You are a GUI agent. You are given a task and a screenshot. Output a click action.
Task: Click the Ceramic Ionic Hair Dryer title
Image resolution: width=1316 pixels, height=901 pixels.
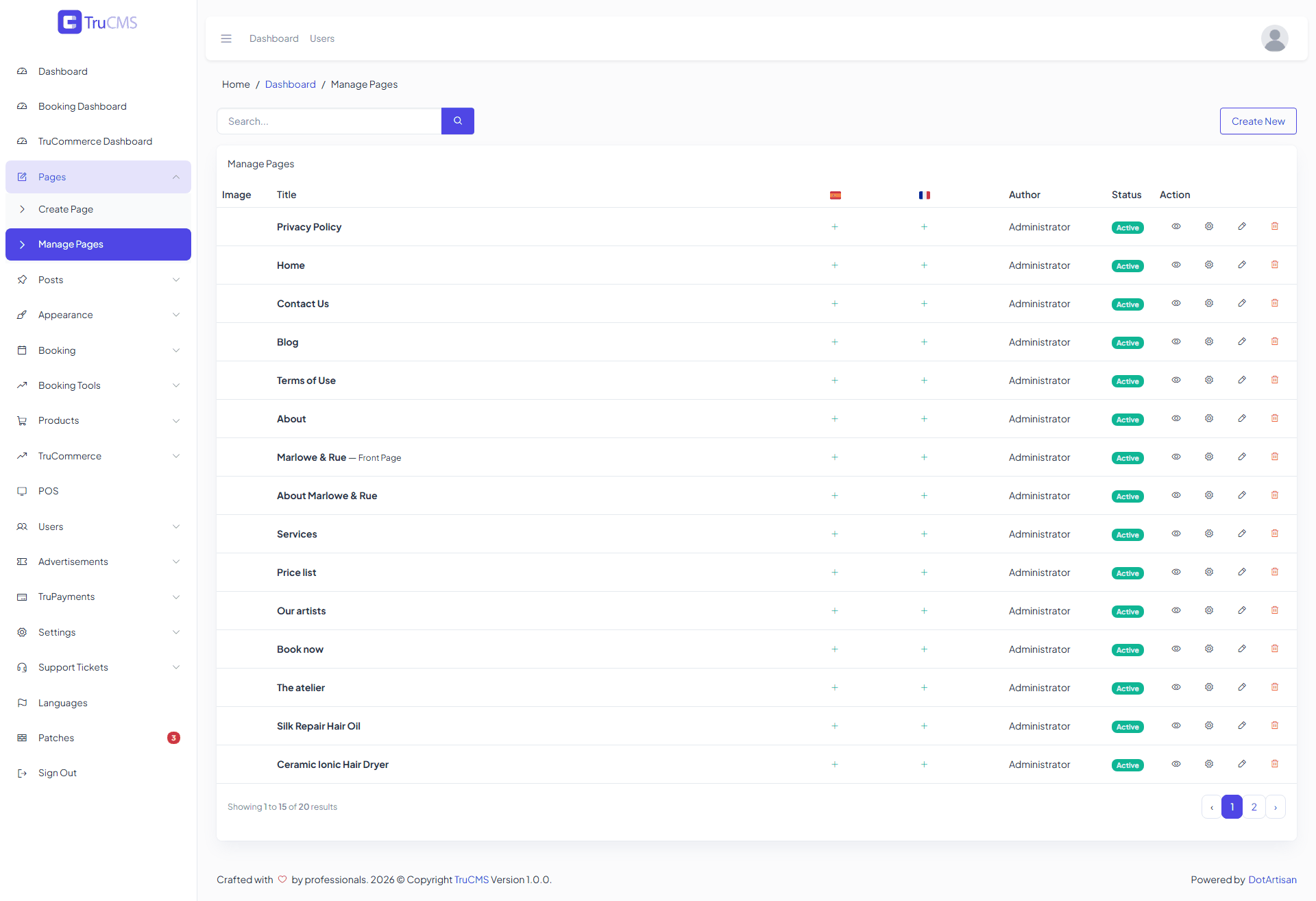[332, 764]
